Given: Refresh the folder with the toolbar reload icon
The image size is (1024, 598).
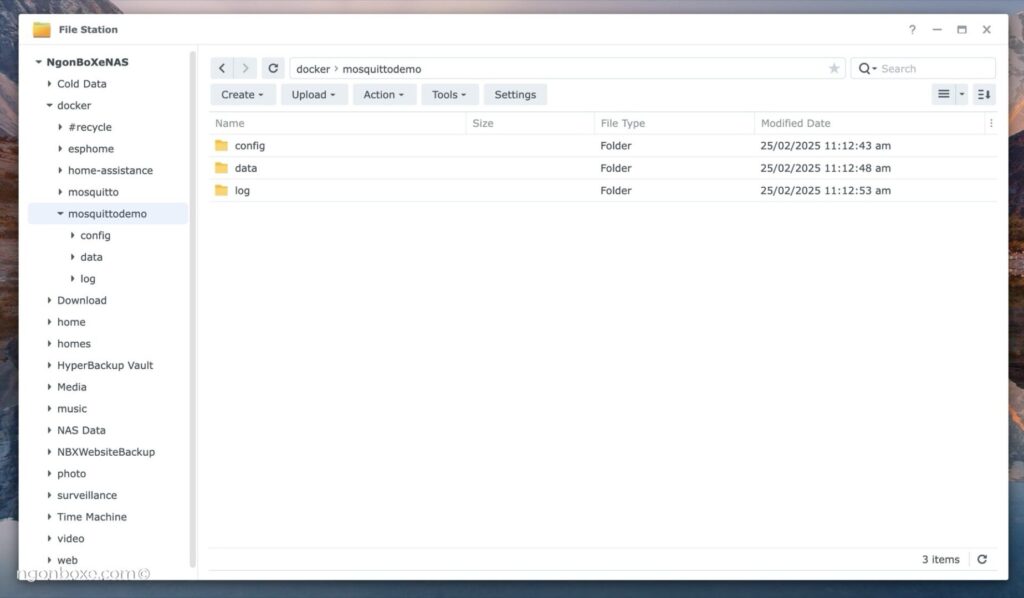Looking at the screenshot, I should pos(273,69).
